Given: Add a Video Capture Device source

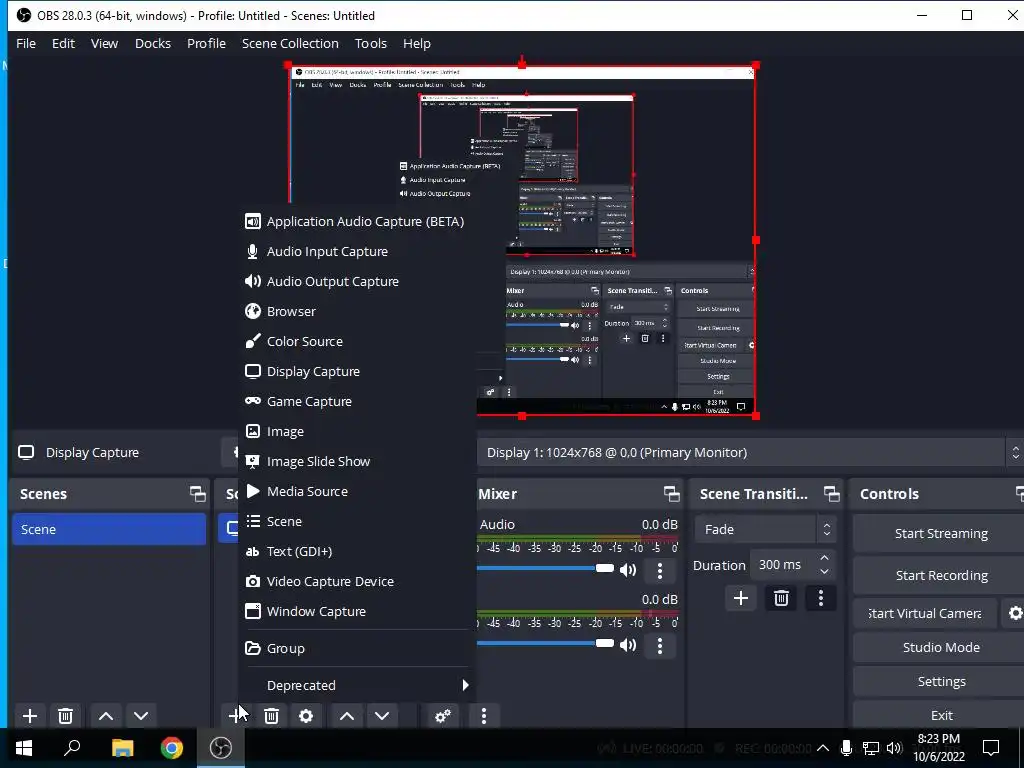Looking at the screenshot, I should tap(357, 582).
